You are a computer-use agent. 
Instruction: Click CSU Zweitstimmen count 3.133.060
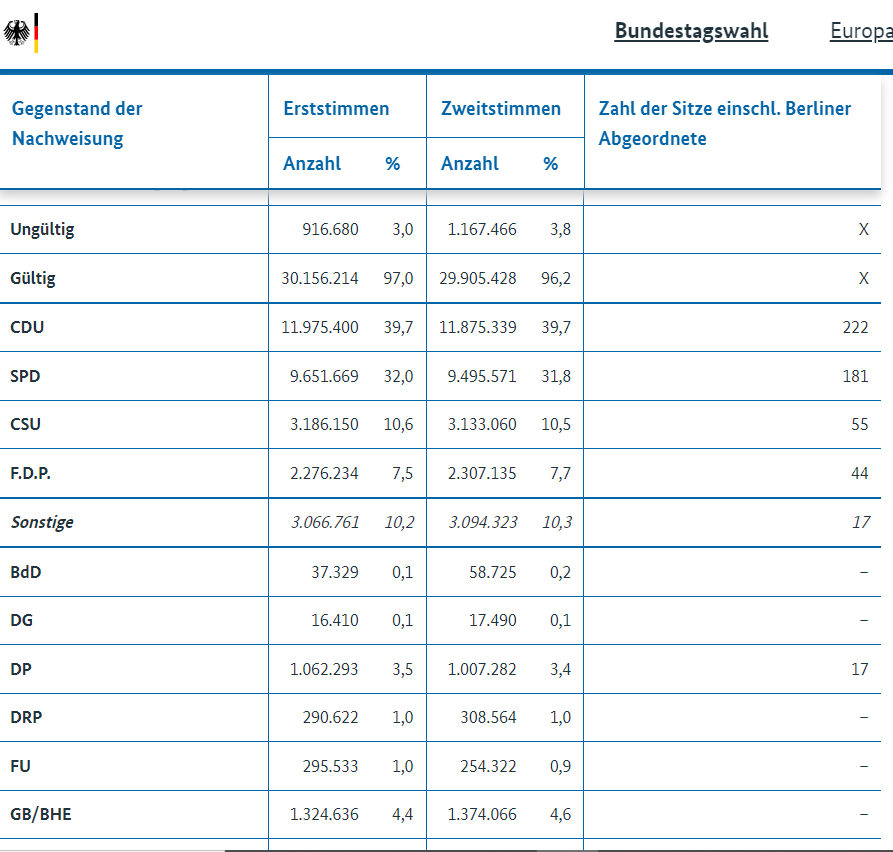click(482, 424)
